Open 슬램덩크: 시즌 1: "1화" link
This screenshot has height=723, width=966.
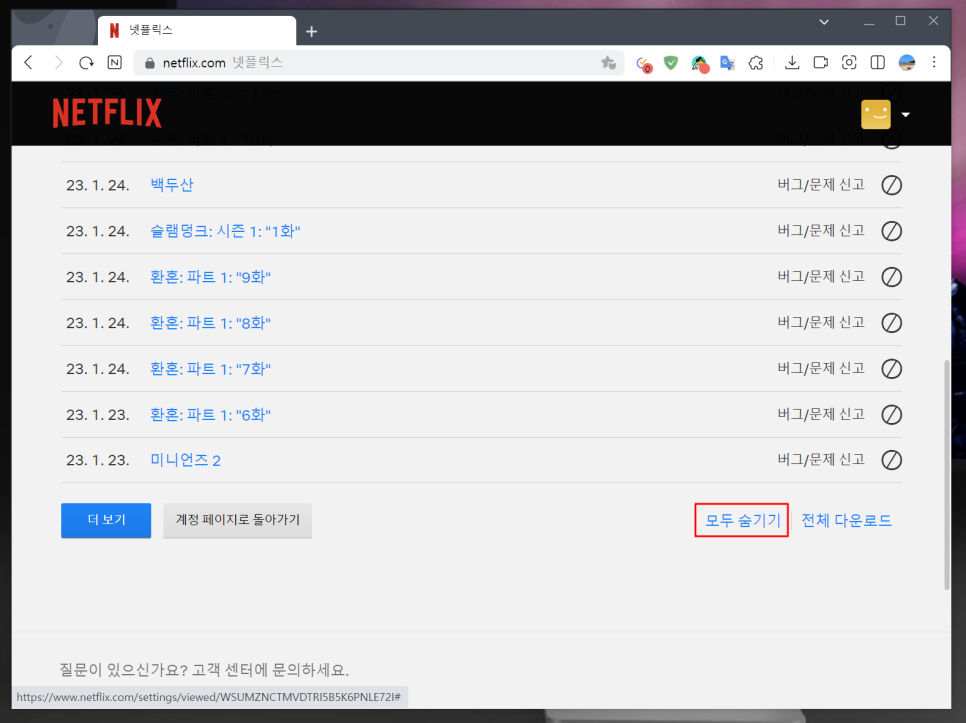pos(225,231)
